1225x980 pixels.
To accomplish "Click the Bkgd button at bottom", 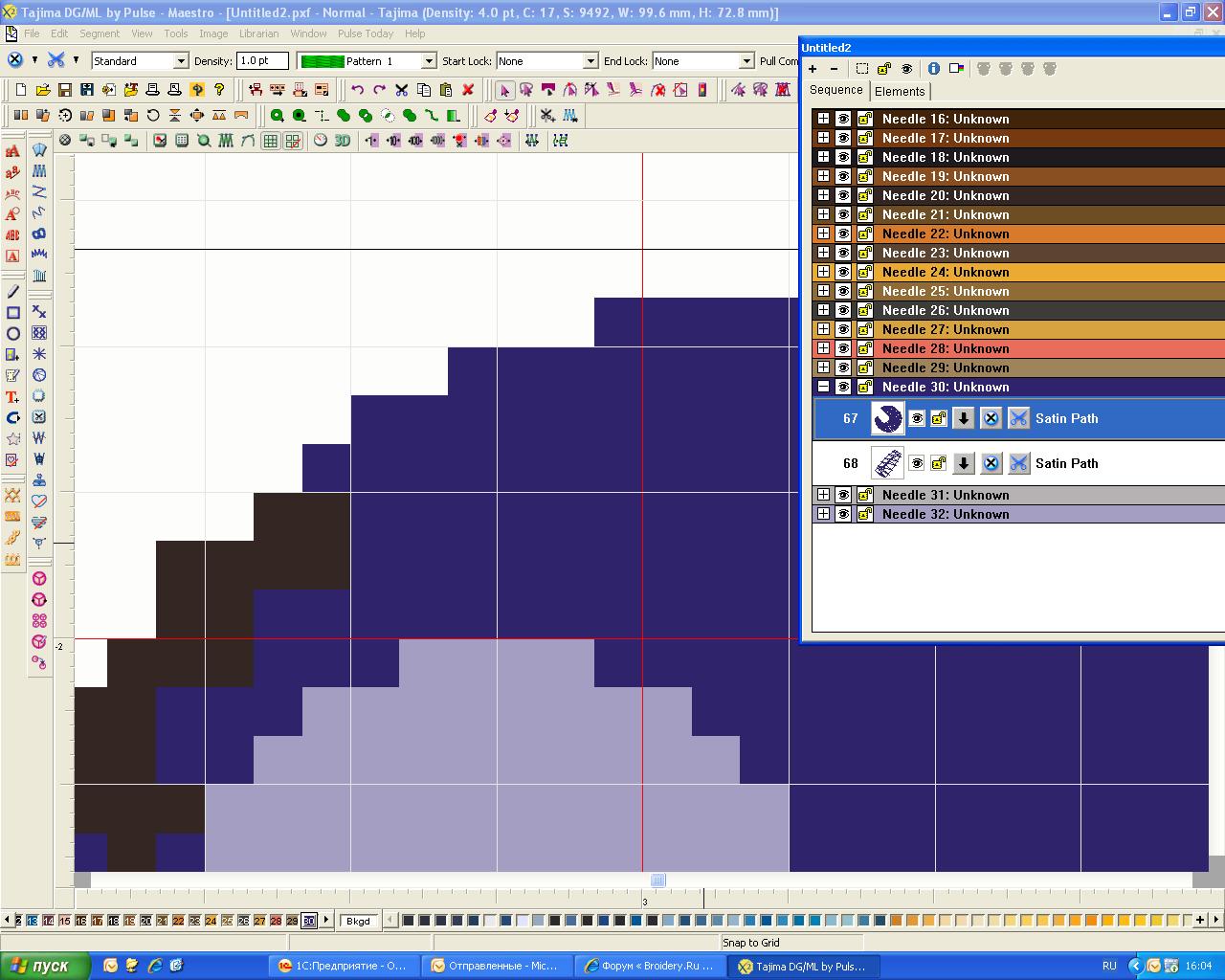I will [x=358, y=921].
